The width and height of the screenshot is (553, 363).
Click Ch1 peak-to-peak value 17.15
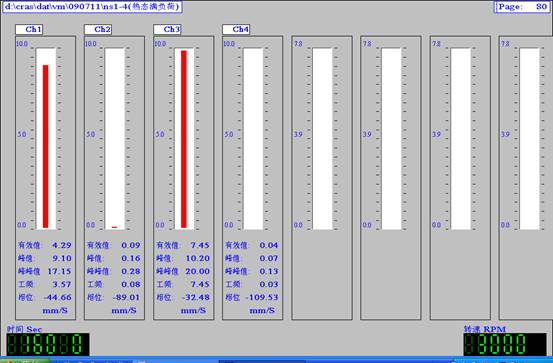(59, 271)
